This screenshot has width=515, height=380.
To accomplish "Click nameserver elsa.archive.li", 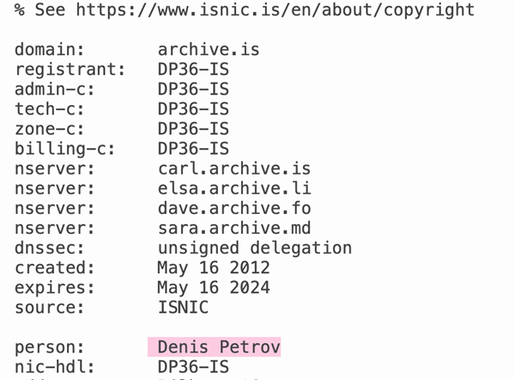I will pyautogui.click(x=234, y=188).
